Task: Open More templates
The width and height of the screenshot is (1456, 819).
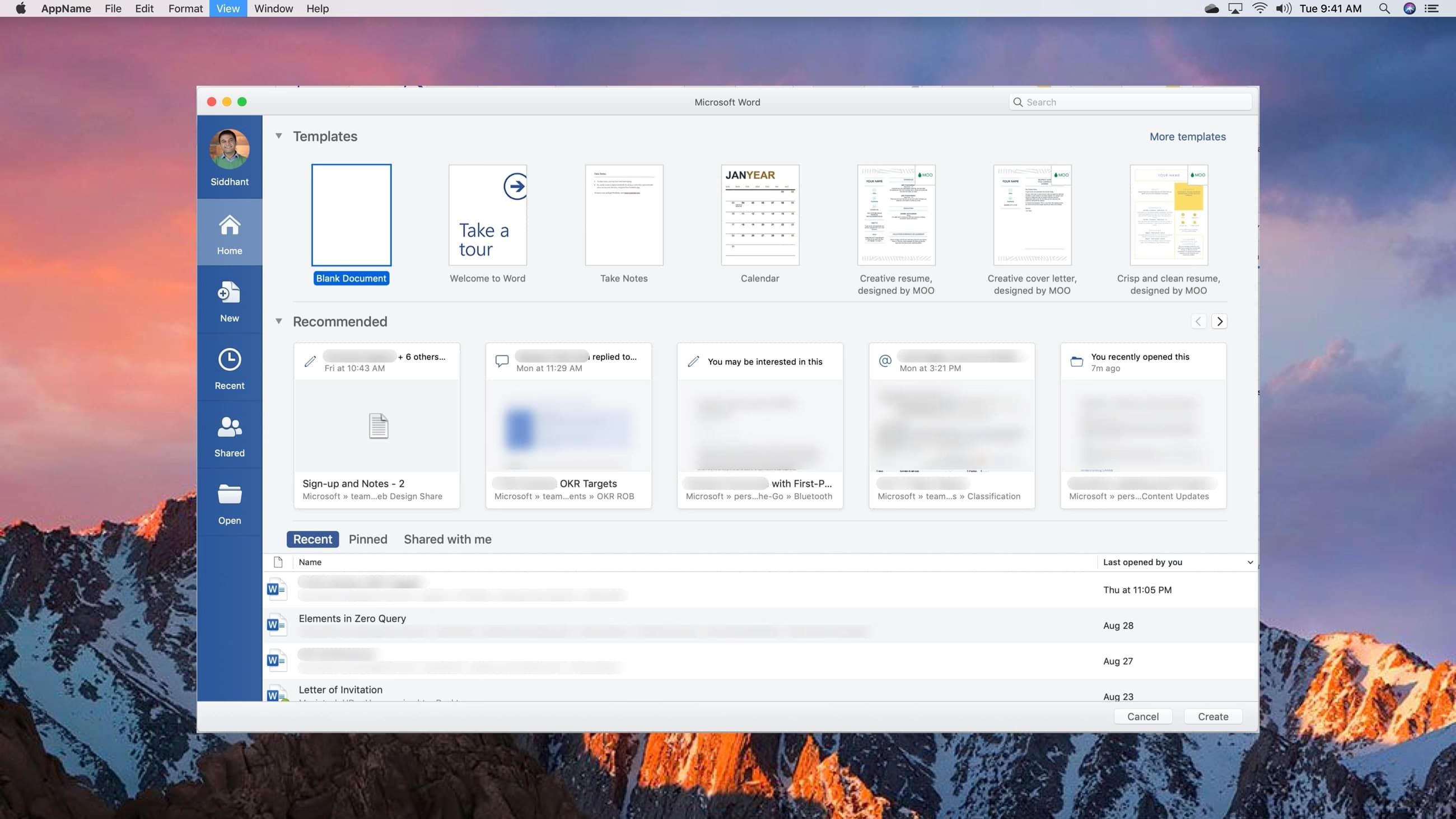Action: pos(1188,136)
